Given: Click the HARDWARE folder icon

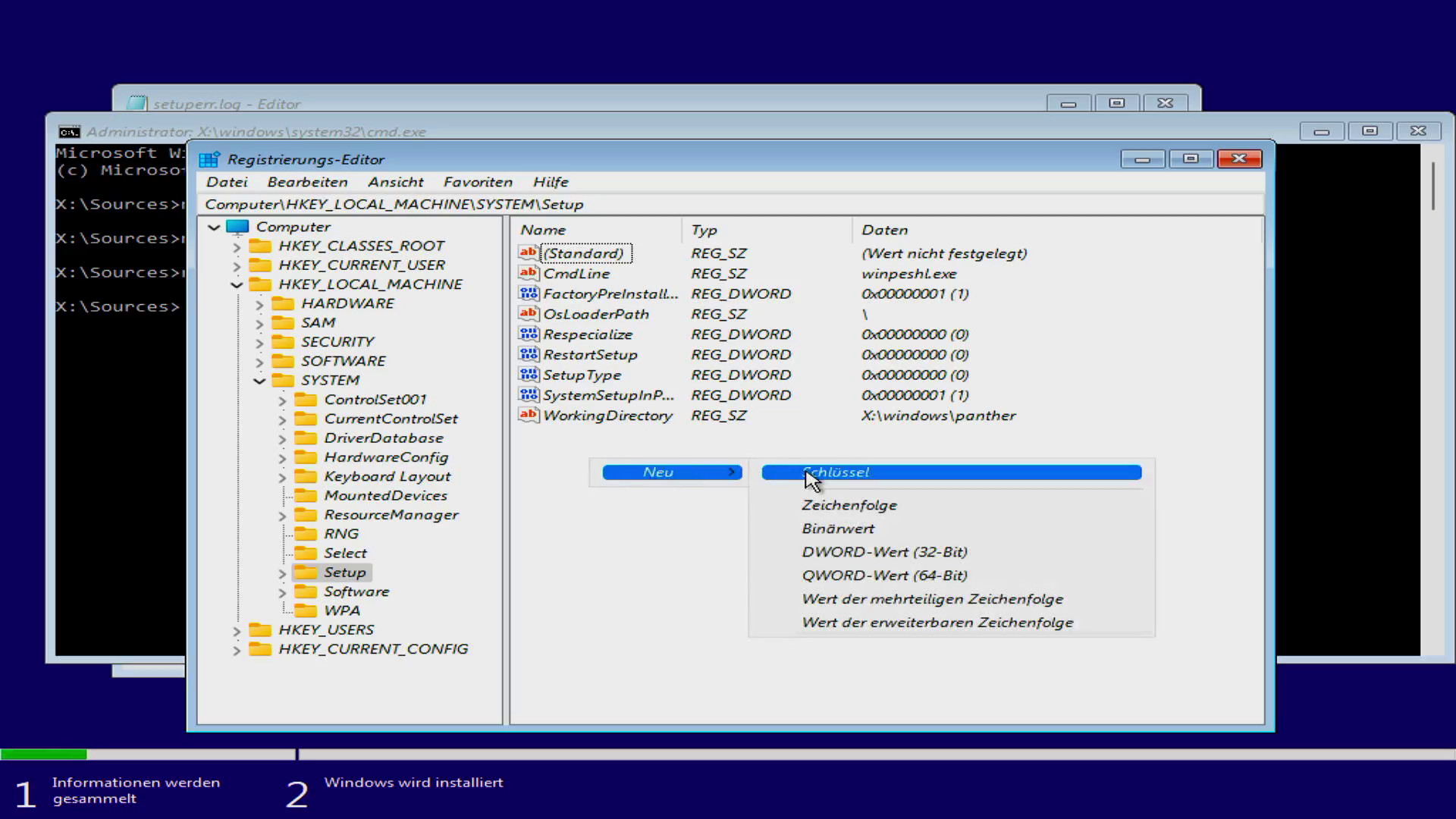Looking at the screenshot, I should [x=283, y=303].
